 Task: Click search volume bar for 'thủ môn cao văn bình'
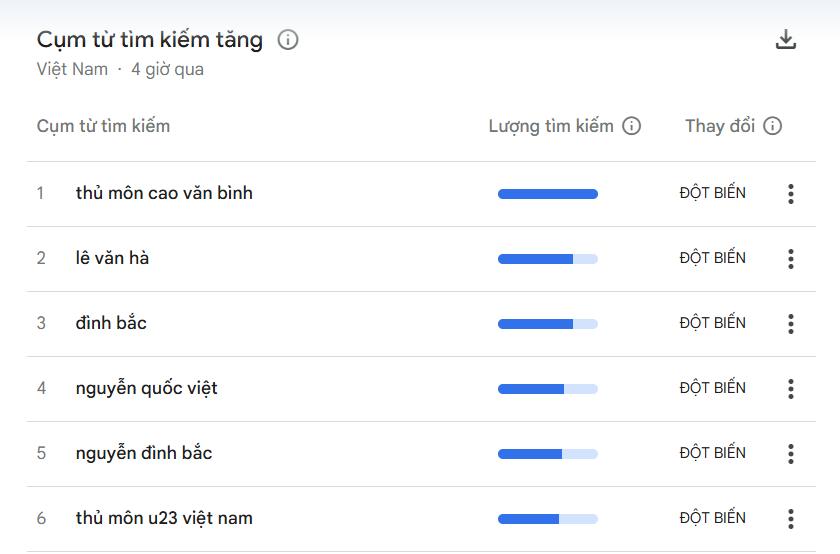point(547,194)
